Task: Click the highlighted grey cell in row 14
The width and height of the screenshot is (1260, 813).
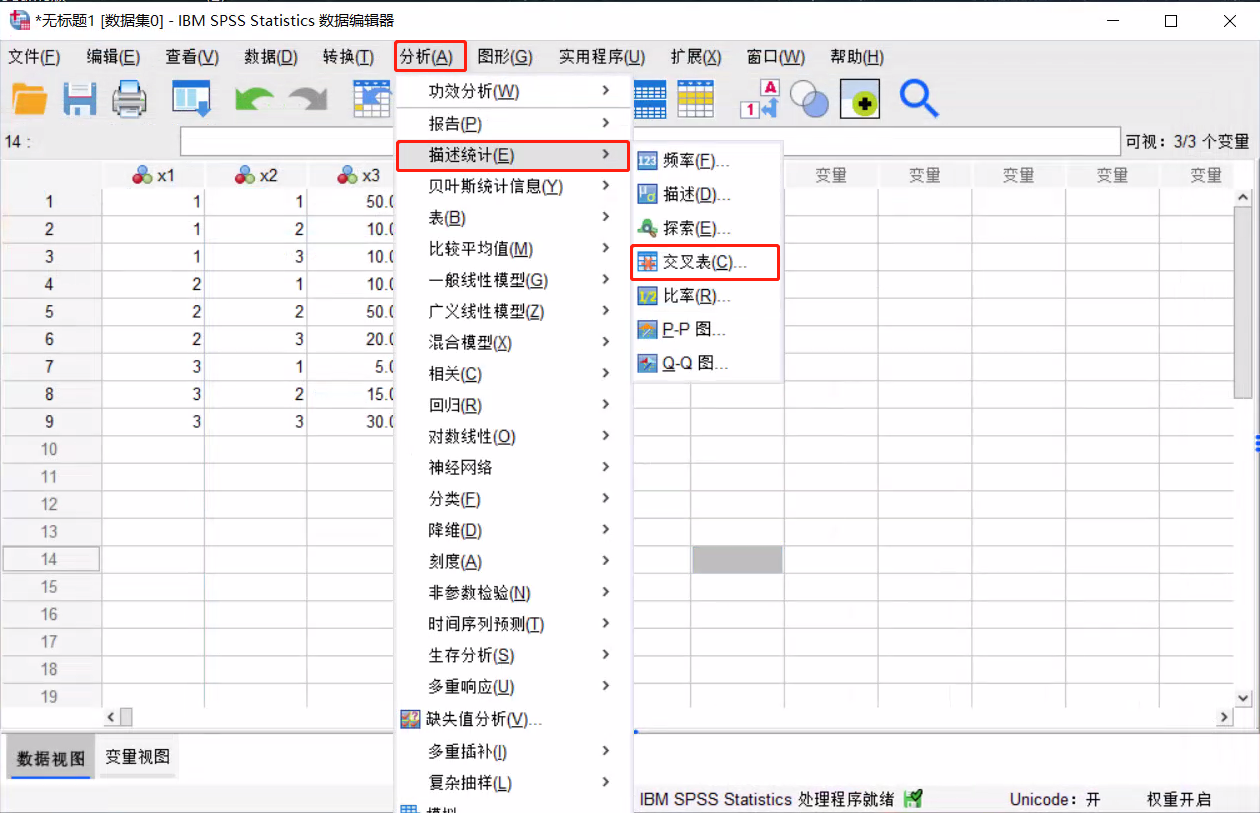Action: 737,559
